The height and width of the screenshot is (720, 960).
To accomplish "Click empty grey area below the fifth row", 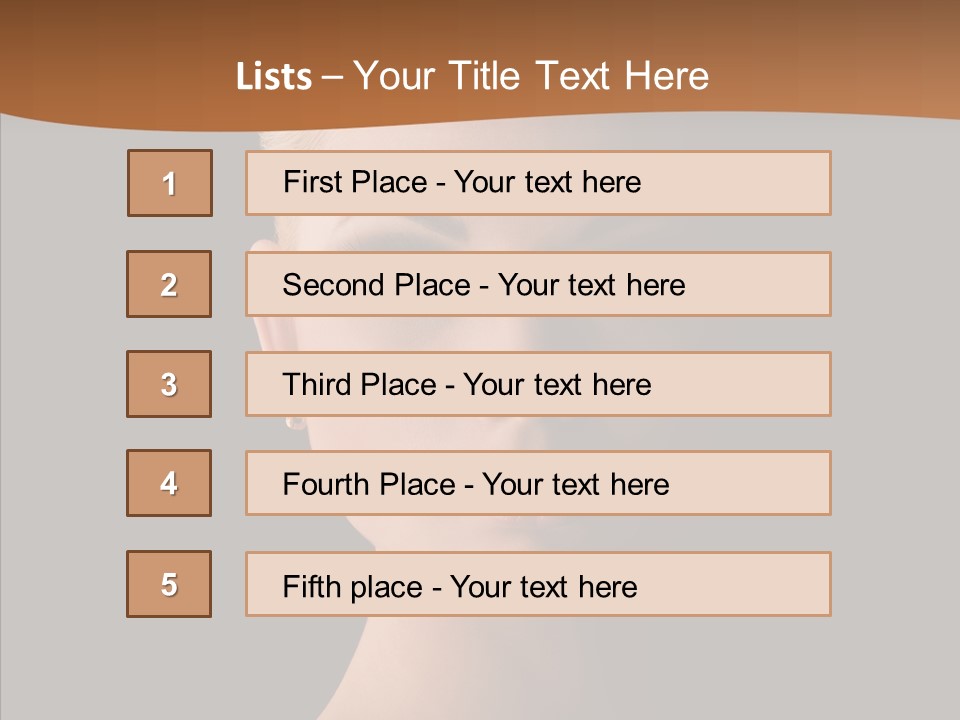I will tap(480, 670).
